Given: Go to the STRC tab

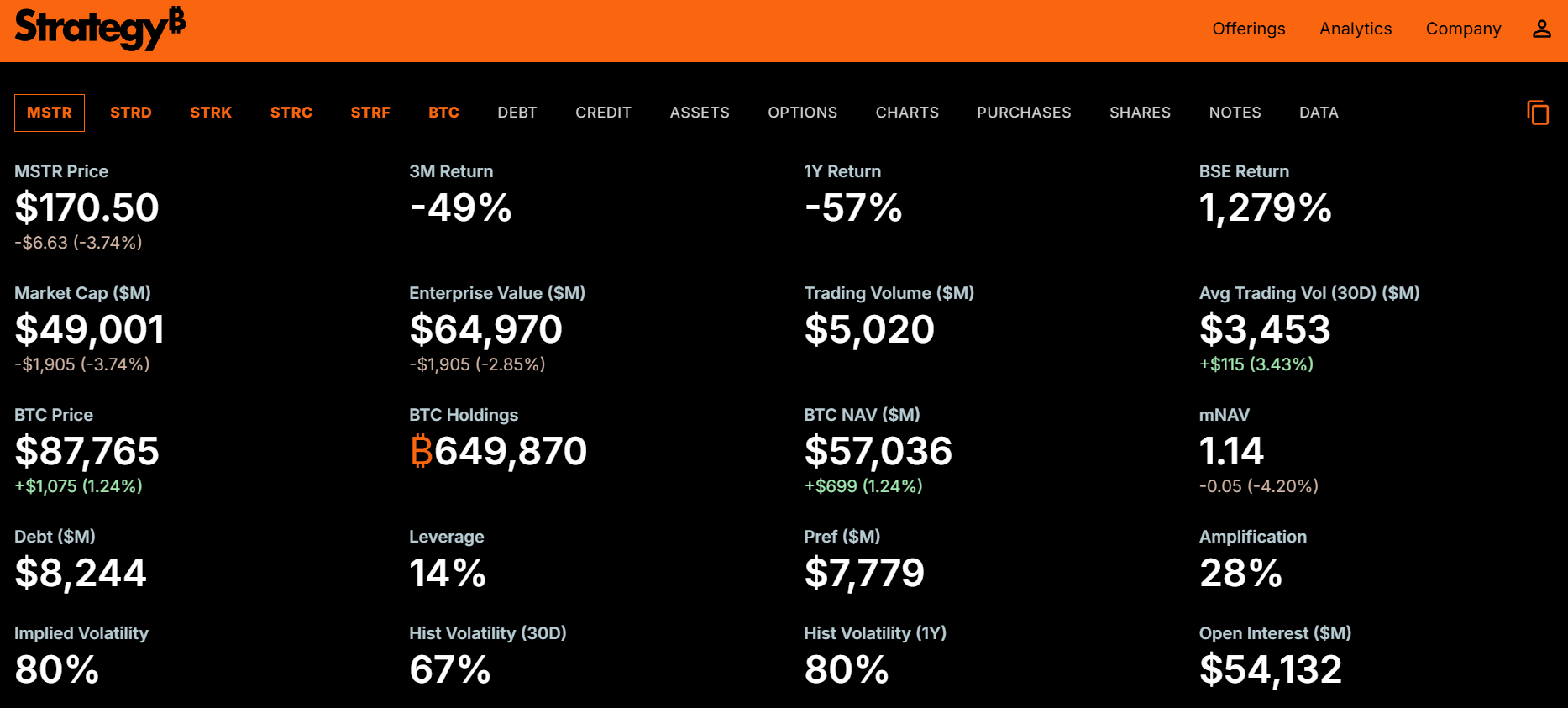Looking at the screenshot, I should [x=291, y=113].
